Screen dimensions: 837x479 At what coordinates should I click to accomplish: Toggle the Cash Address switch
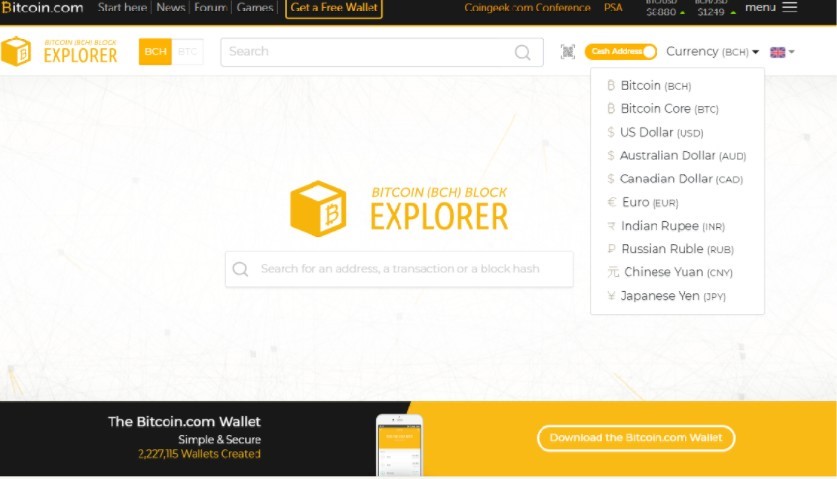pyautogui.click(x=620, y=51)
